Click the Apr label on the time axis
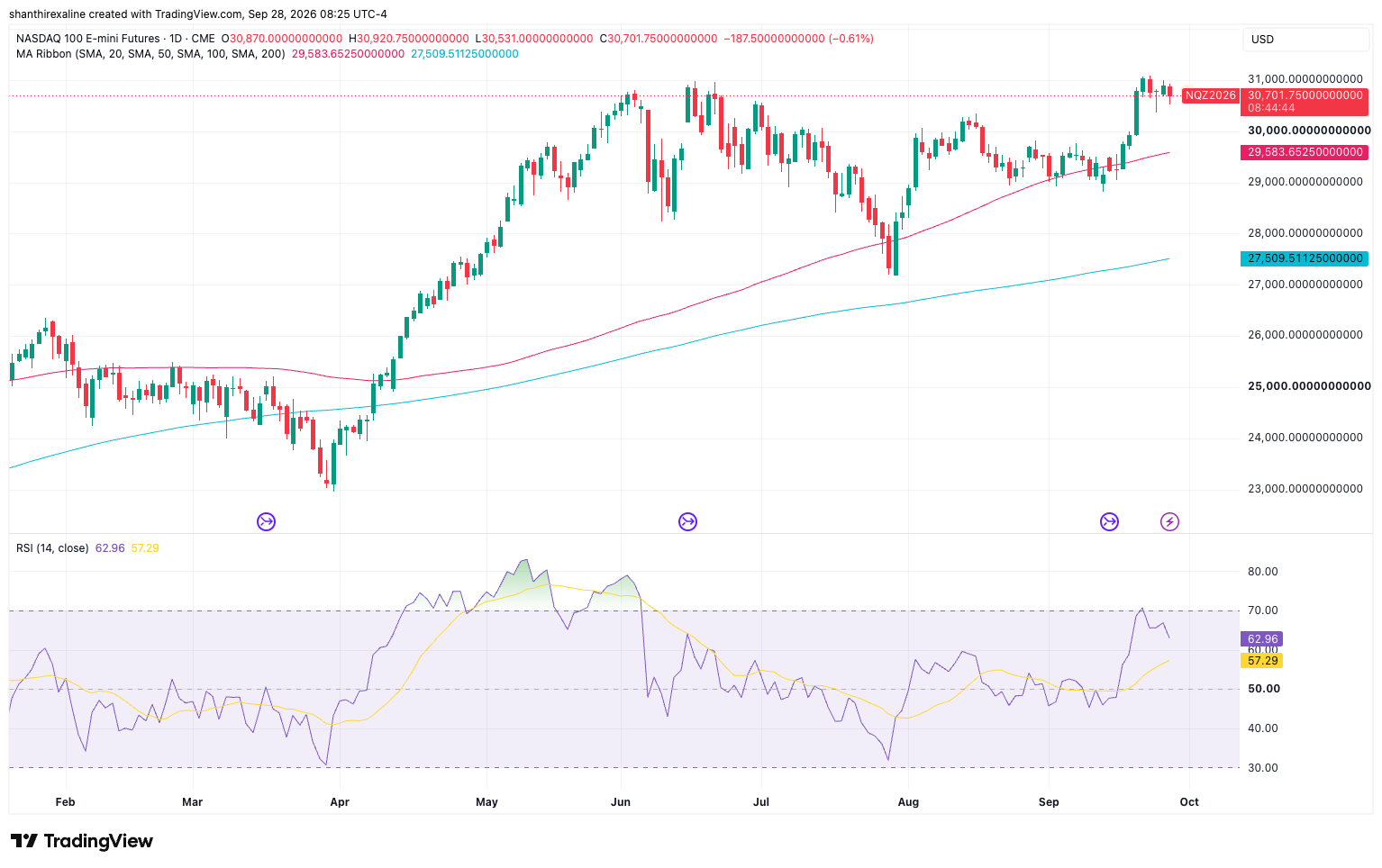 pyautogui.click(x=340, y=802)
